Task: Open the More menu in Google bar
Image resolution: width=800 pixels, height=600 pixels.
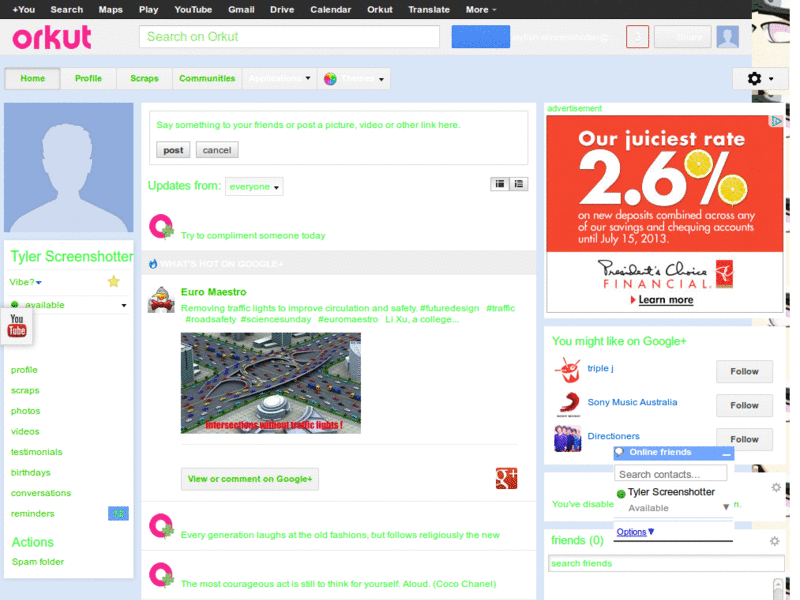Action: [481, 10]
